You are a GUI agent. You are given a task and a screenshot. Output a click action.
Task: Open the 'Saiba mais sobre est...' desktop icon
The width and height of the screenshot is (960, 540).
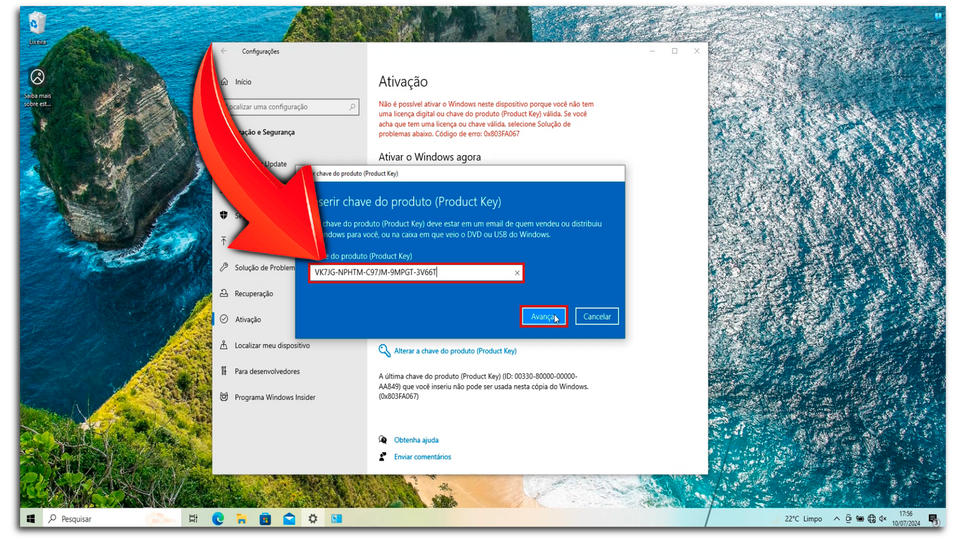pyautogui.click(x=37, y=88)
